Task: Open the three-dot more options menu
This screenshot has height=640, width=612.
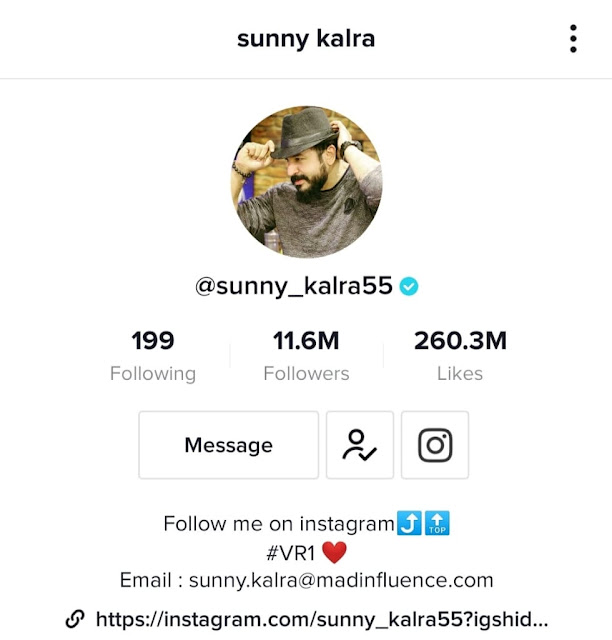Action: [573, 39]
